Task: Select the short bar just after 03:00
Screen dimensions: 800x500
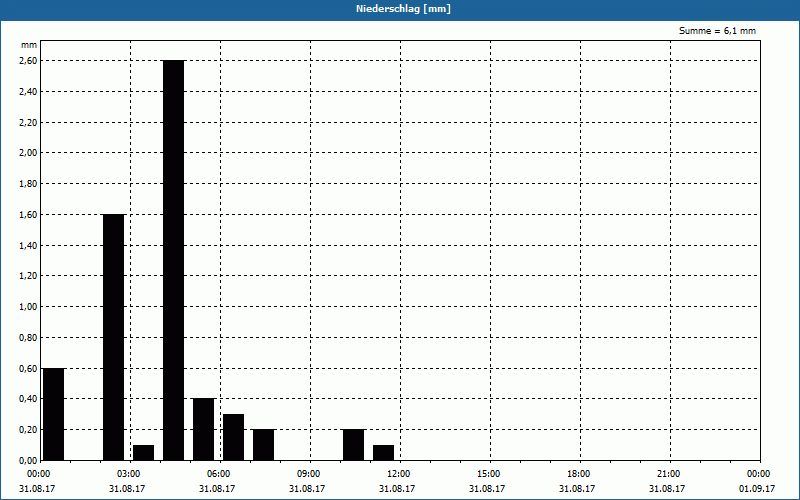Action: [x=143, y=452]
